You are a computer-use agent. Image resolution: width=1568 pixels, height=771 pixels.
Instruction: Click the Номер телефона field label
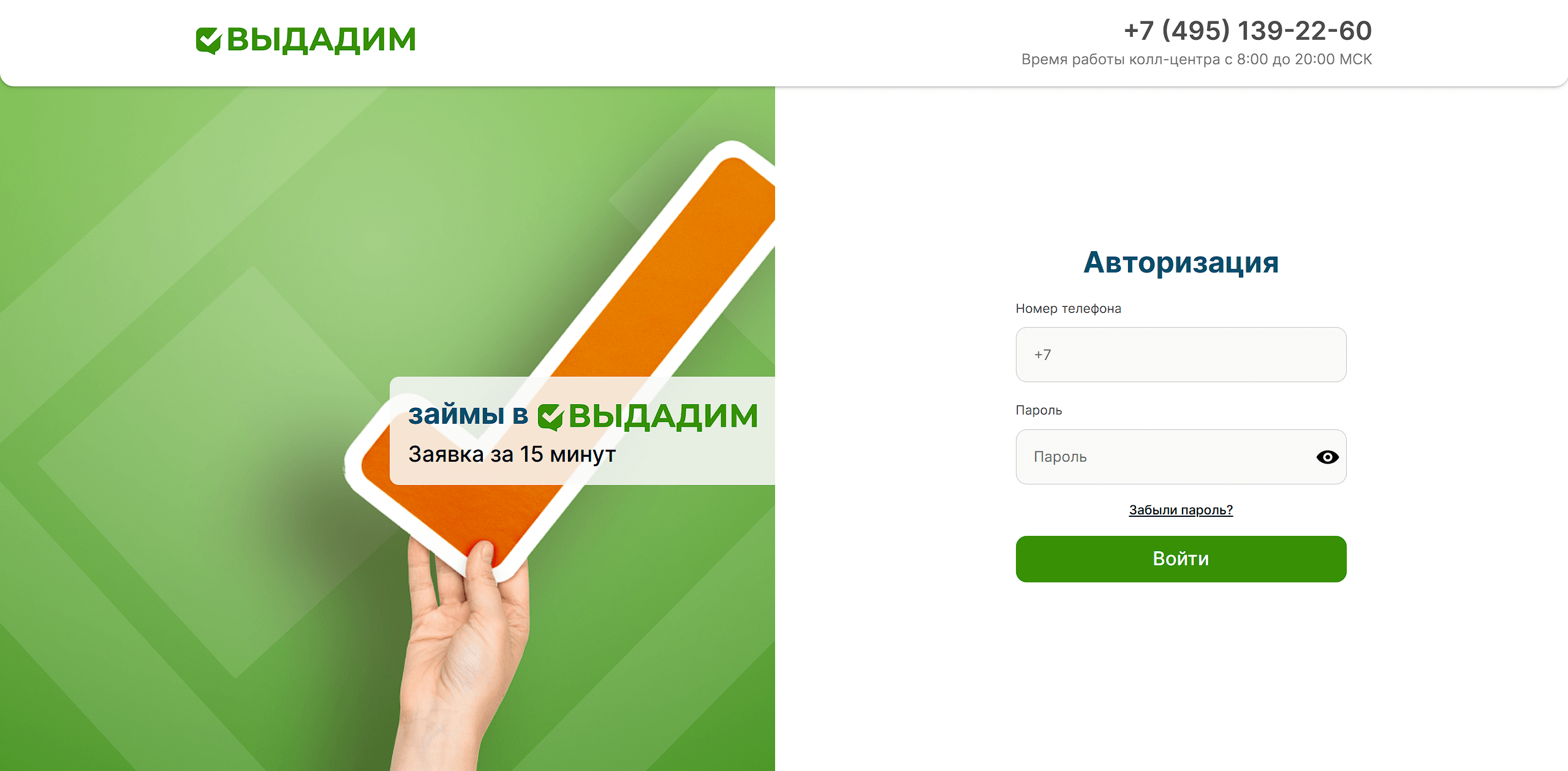[x=1068, y=309]
